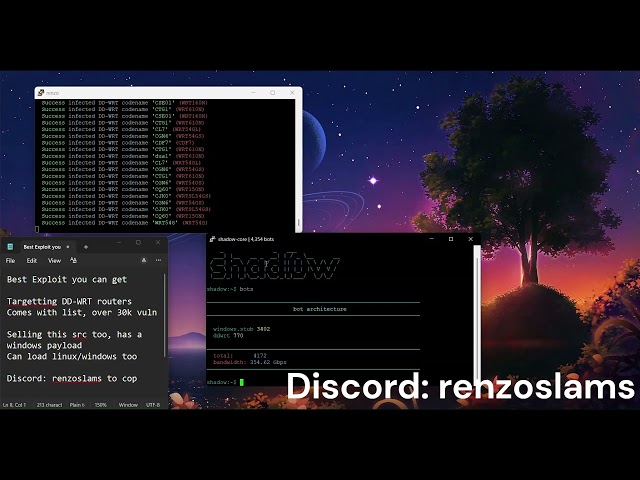Click the 'shadow-core | 4,254 bots' title bar
Screen dimensions: 640x480
click(246, 239)
